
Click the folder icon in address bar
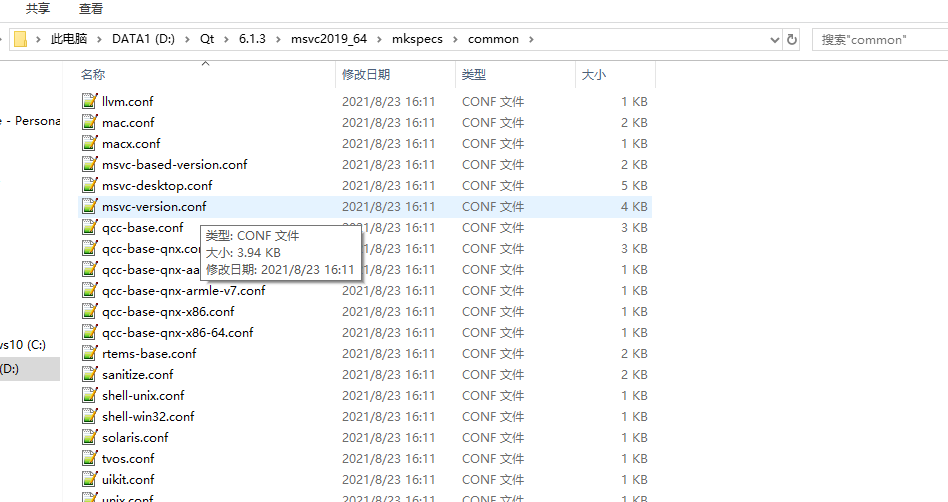click(x=21, y=39)
